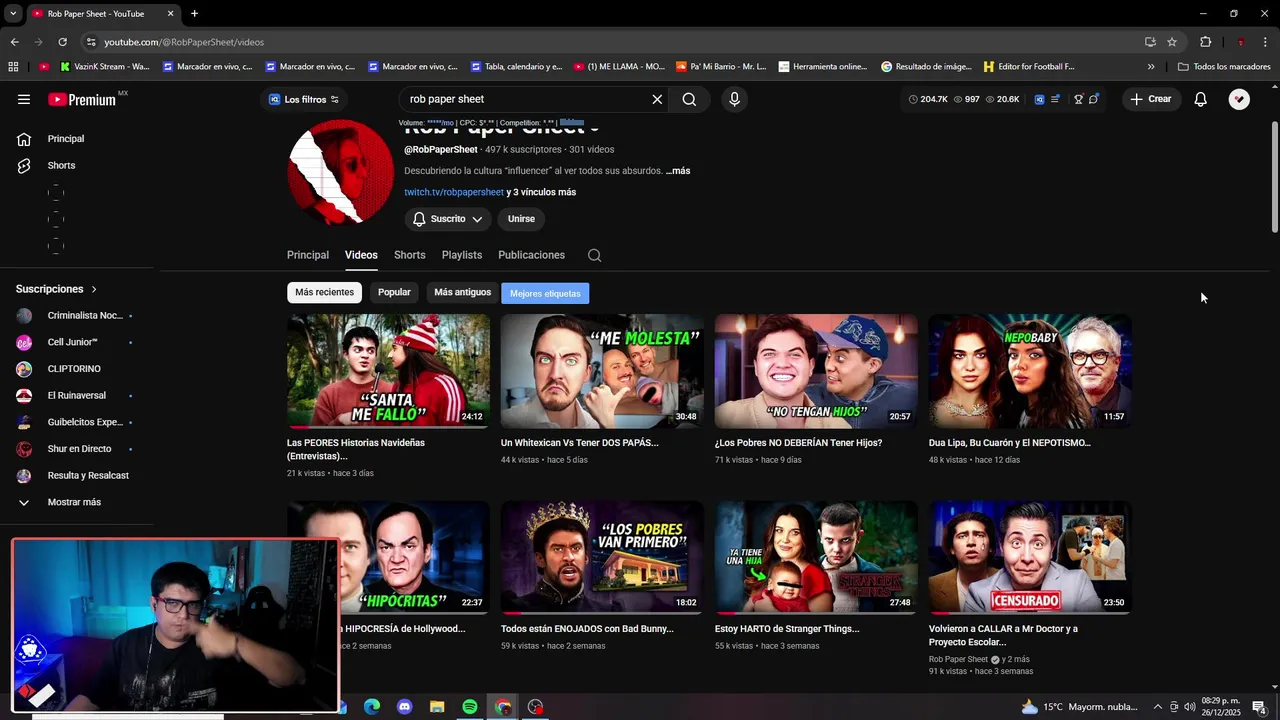Open File Explorer from the taskbar

[437, 707]
